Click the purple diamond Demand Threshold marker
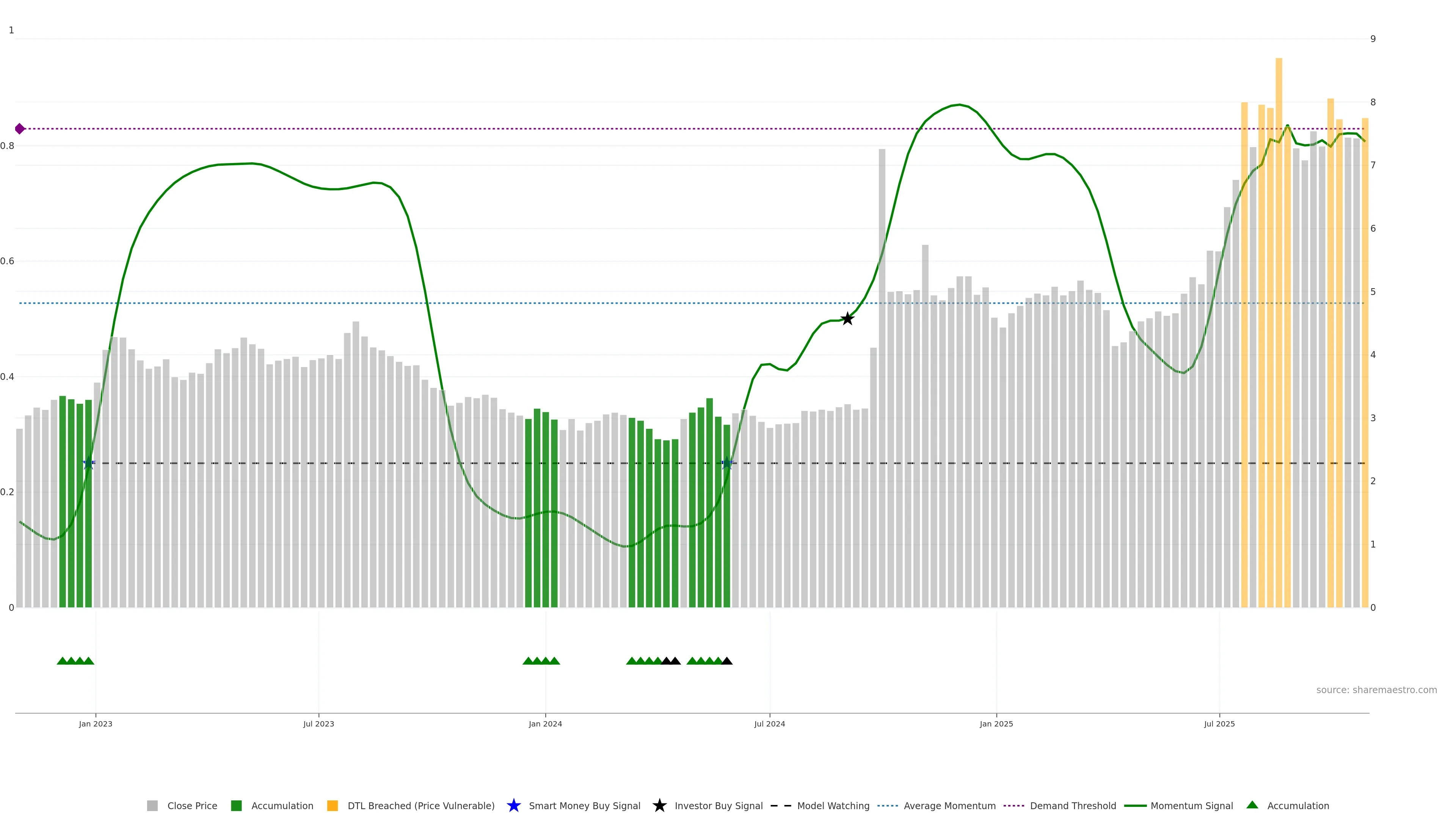The width and height of the screenshot is (1456, 819). tap(20, 129)
